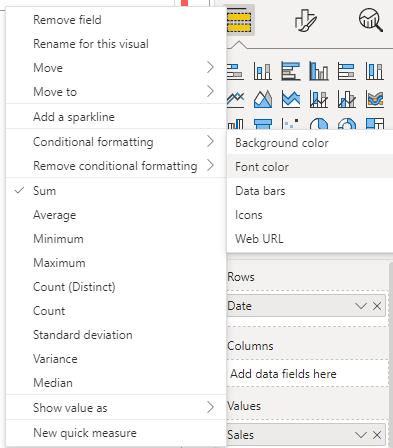The width and height of the screenshot is (393, 448).
Task: Select the clustered bar chart visual
Action: 290,71
